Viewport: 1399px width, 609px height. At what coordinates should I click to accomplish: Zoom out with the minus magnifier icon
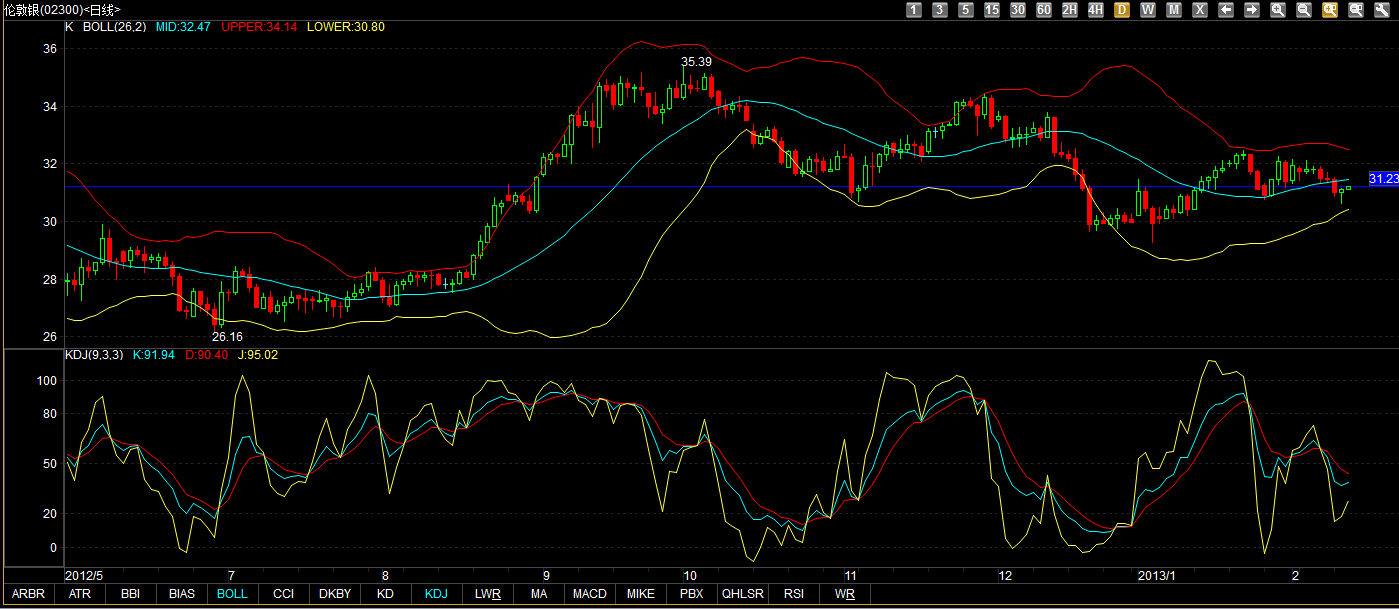pos(1304,9)
